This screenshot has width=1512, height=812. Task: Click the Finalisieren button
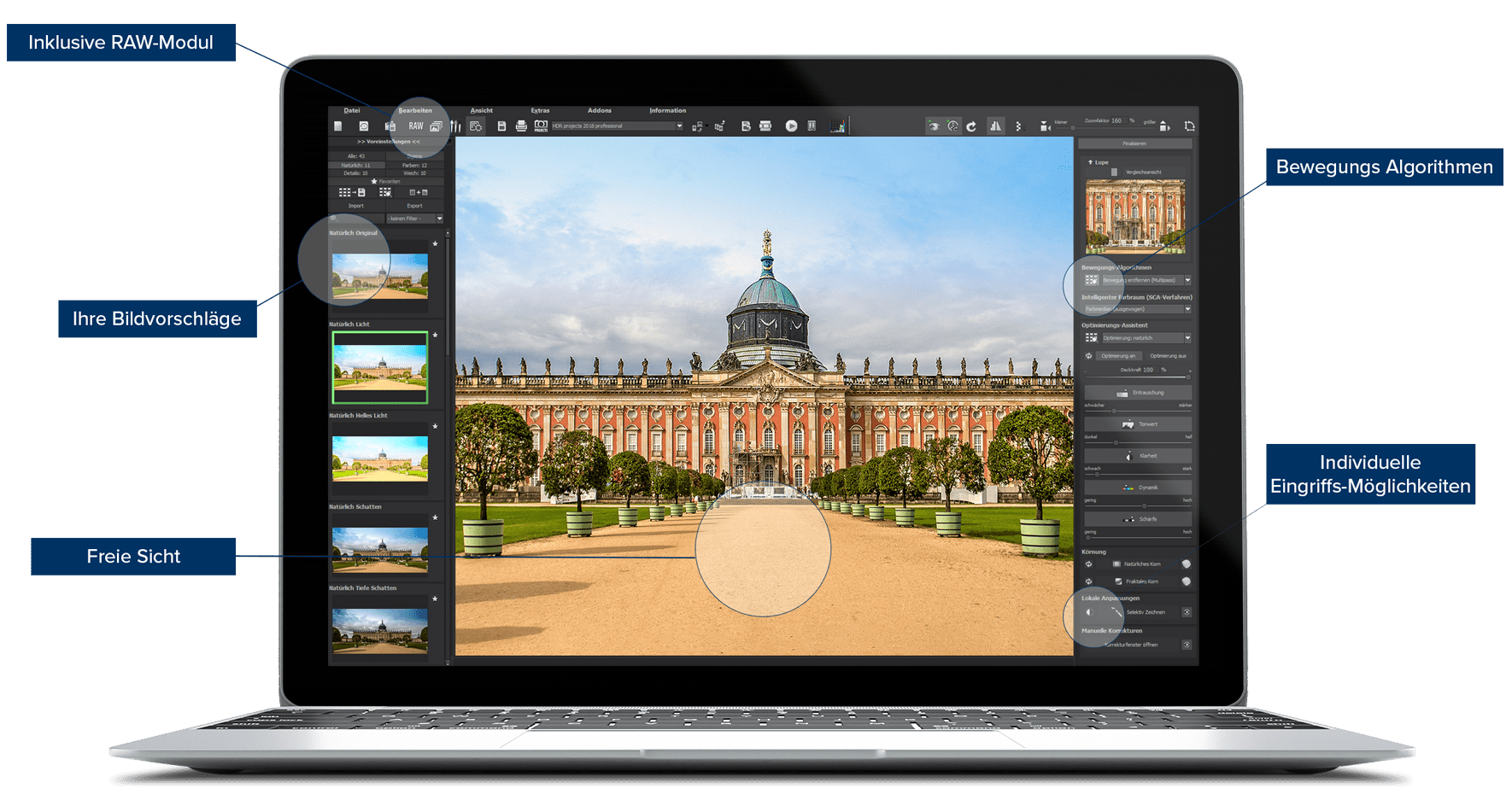(1135, 143)
